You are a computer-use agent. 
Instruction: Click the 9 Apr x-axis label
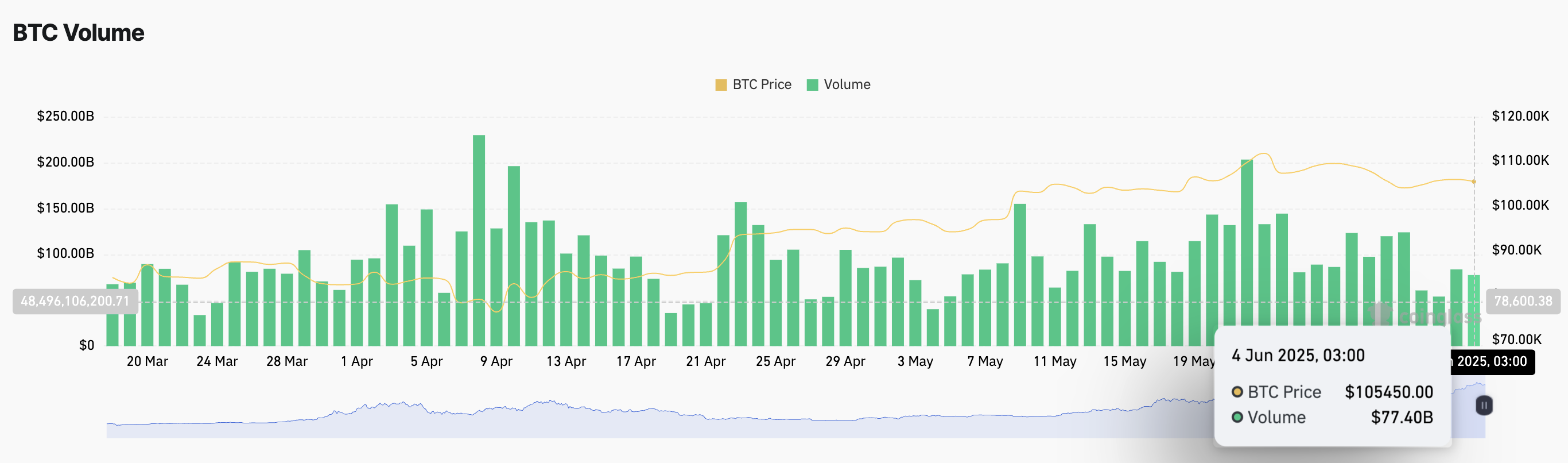[x=496, y=361]
